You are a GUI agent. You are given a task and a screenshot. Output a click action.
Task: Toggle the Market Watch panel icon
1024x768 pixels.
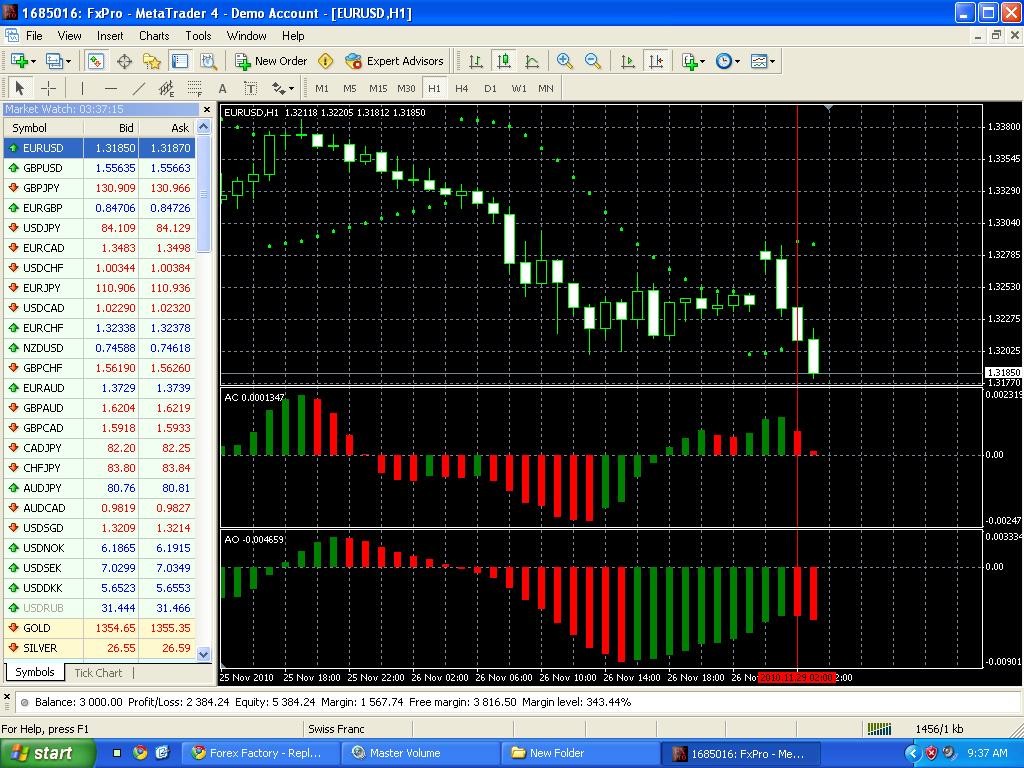(x=96, y=61)
